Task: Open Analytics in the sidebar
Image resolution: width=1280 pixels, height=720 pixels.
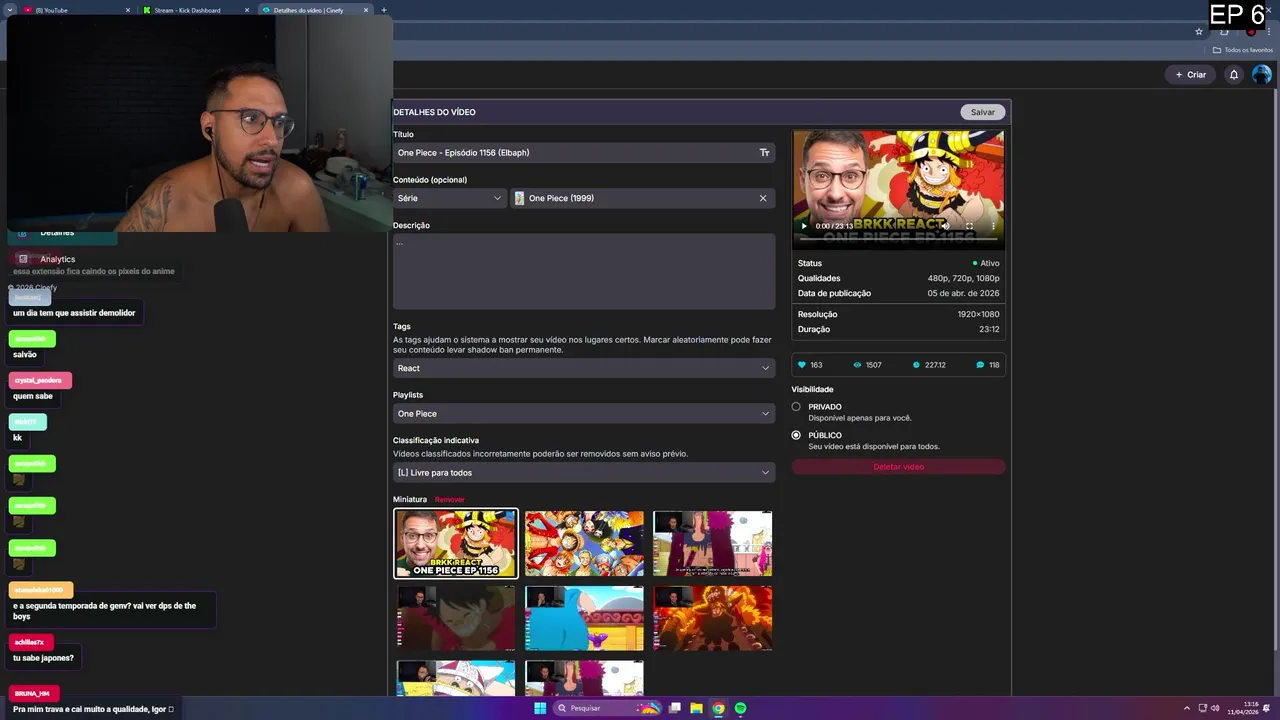Action: click(58, 259)
